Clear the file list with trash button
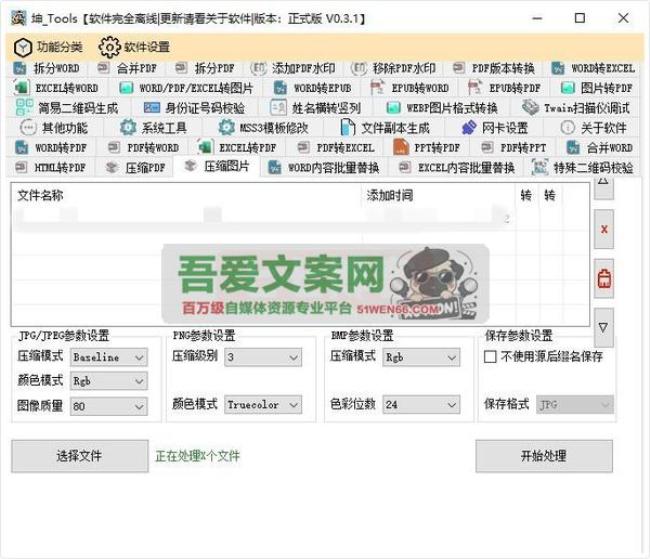650x559 pixels. [x=604, y=278]
